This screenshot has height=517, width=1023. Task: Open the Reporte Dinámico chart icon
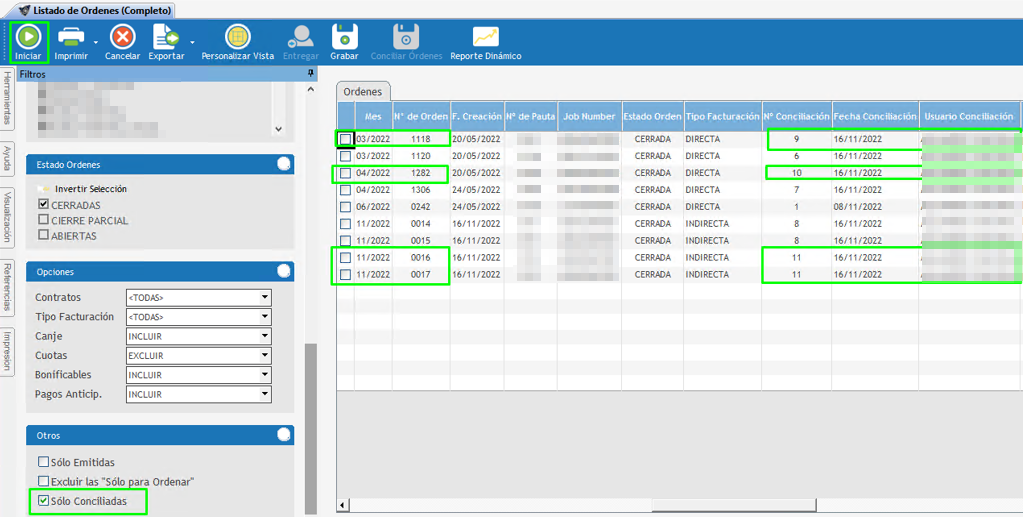click(485, 37)
